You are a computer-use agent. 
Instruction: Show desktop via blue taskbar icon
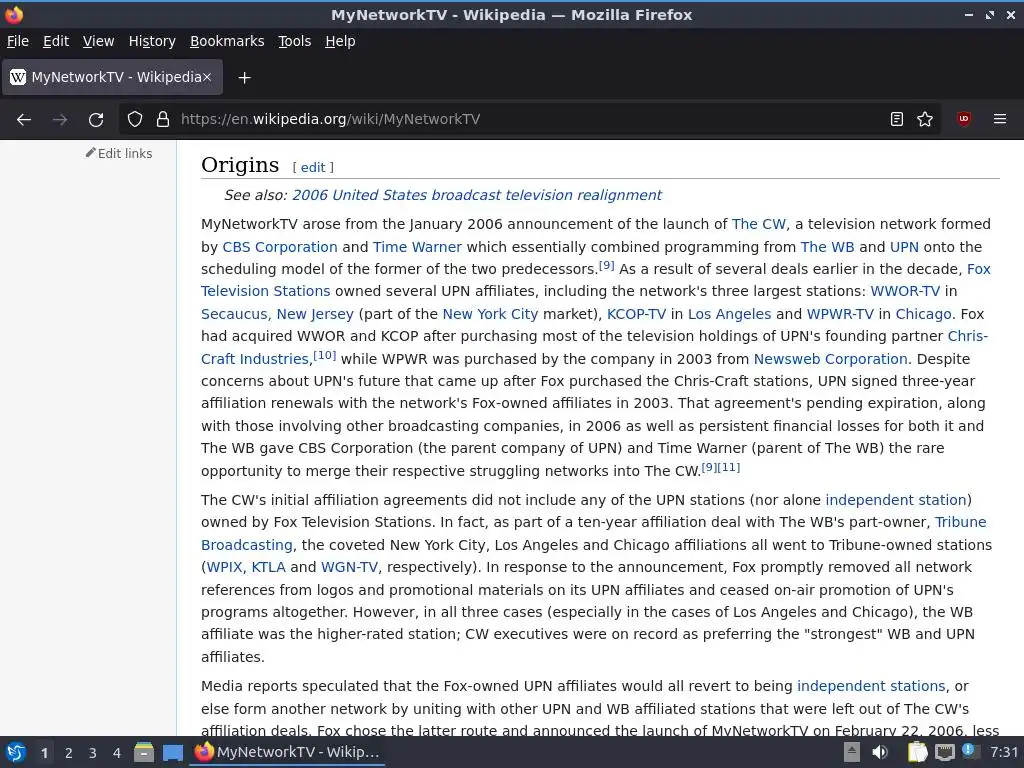172,753
